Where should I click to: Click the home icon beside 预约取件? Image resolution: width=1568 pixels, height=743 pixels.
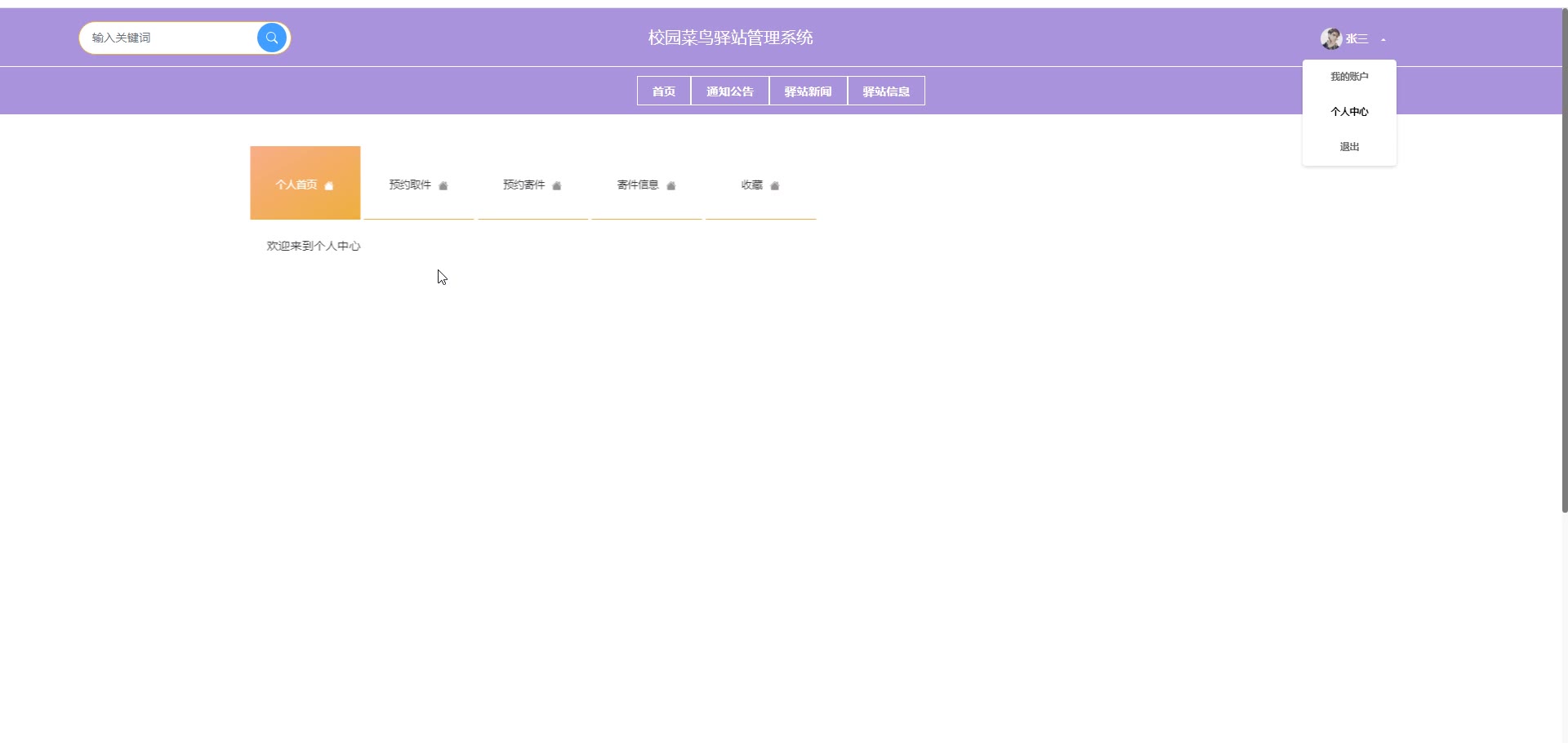point(443,186)
